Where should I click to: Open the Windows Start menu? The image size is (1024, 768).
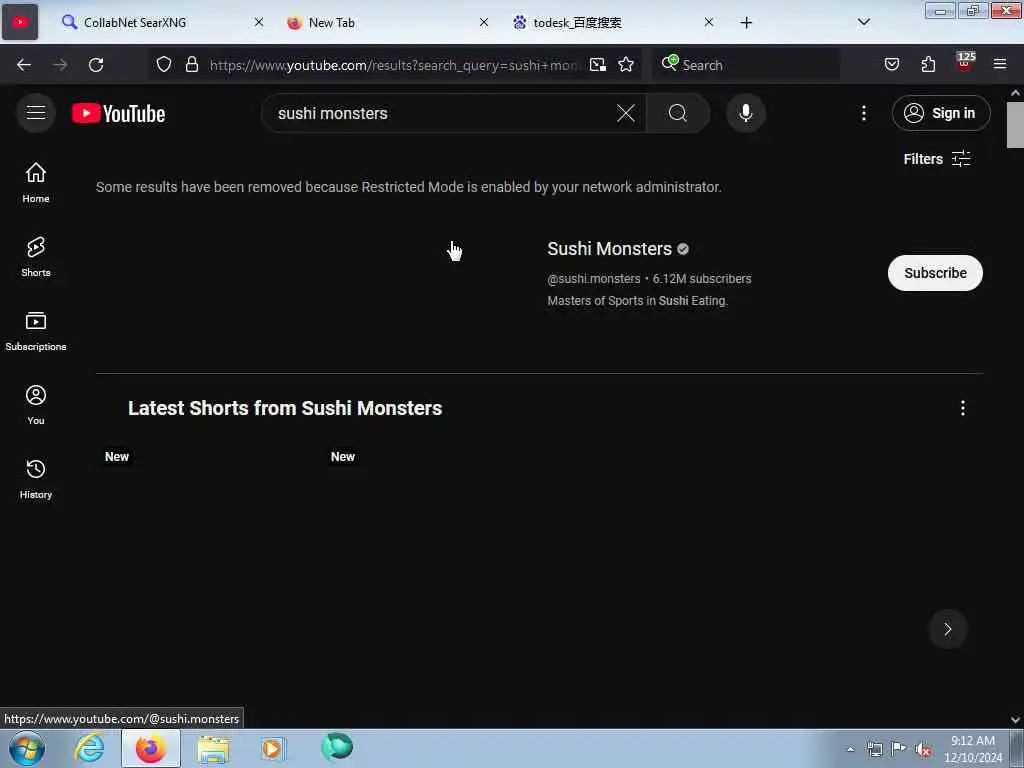click(27, 748)
